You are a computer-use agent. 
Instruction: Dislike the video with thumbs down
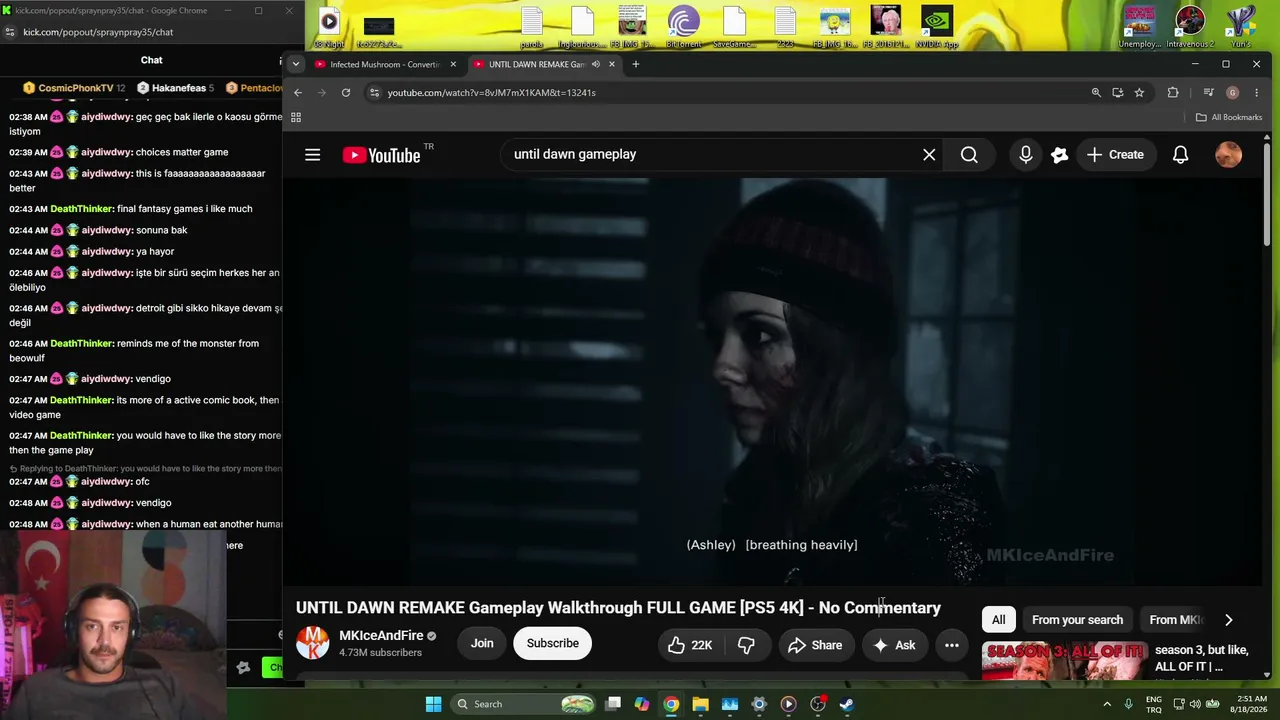746,645
